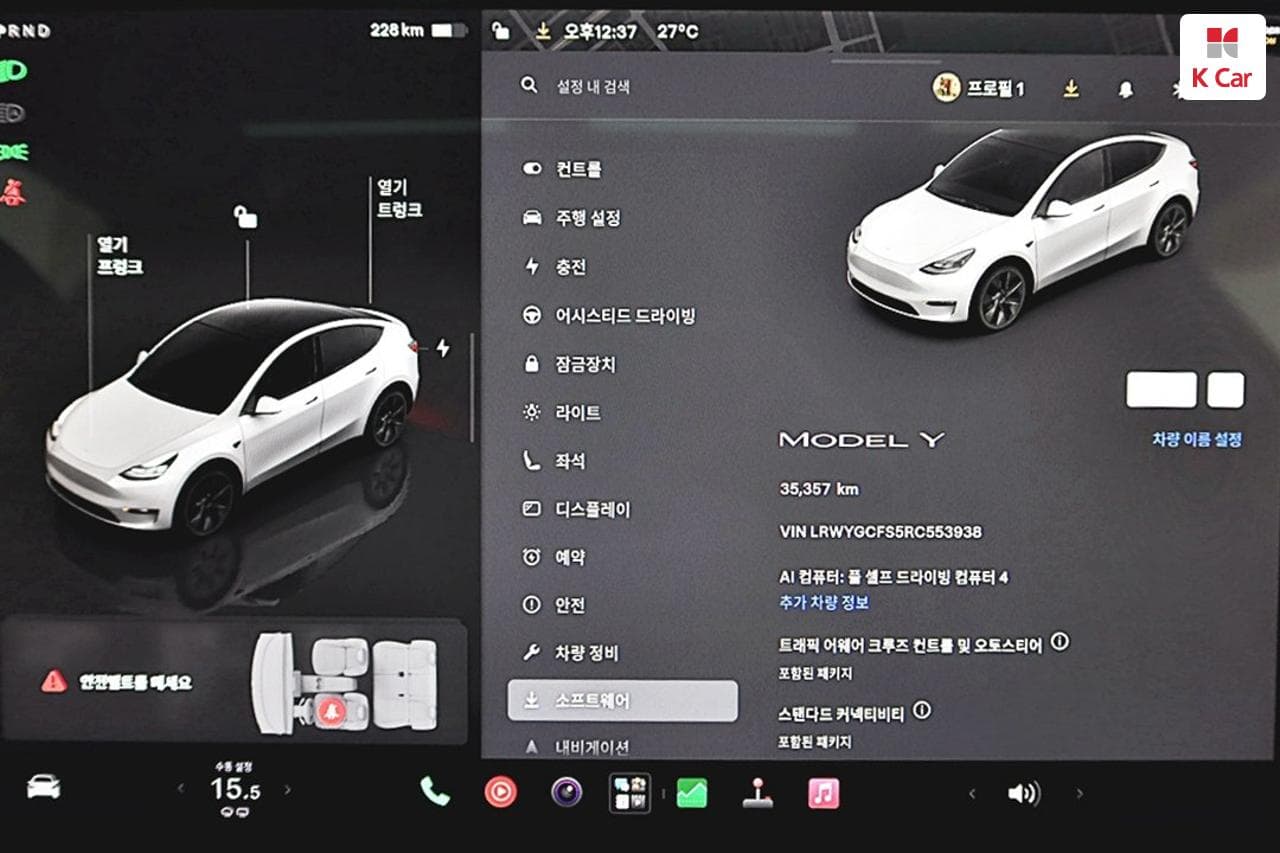
Task: Launch the music app icon
Action: (x=823, y=793)
